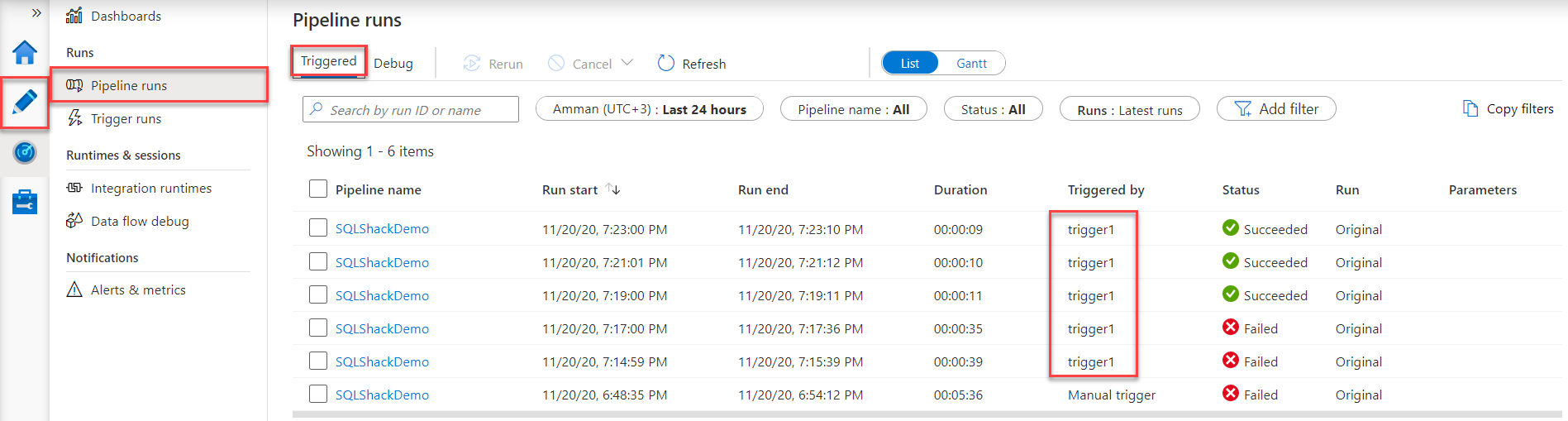Sort by Run start arrow icon
This screenshot has width=1568, height=421.
tap(612, 189)
